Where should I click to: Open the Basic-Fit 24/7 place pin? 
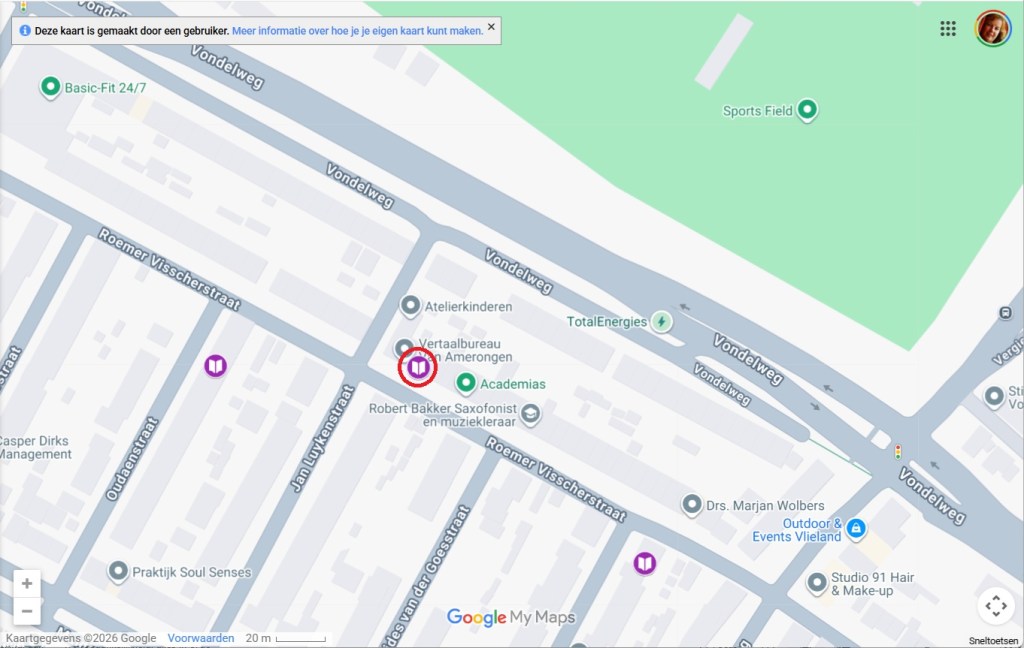click(x=50, y=88)
